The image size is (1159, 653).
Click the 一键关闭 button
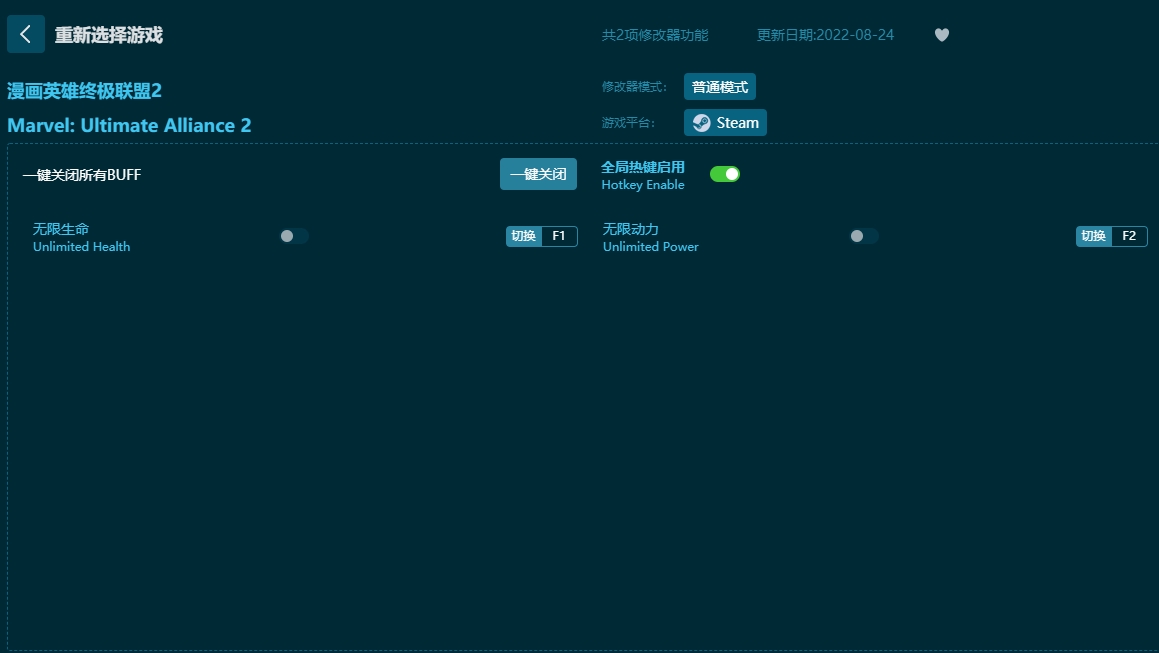538,175
